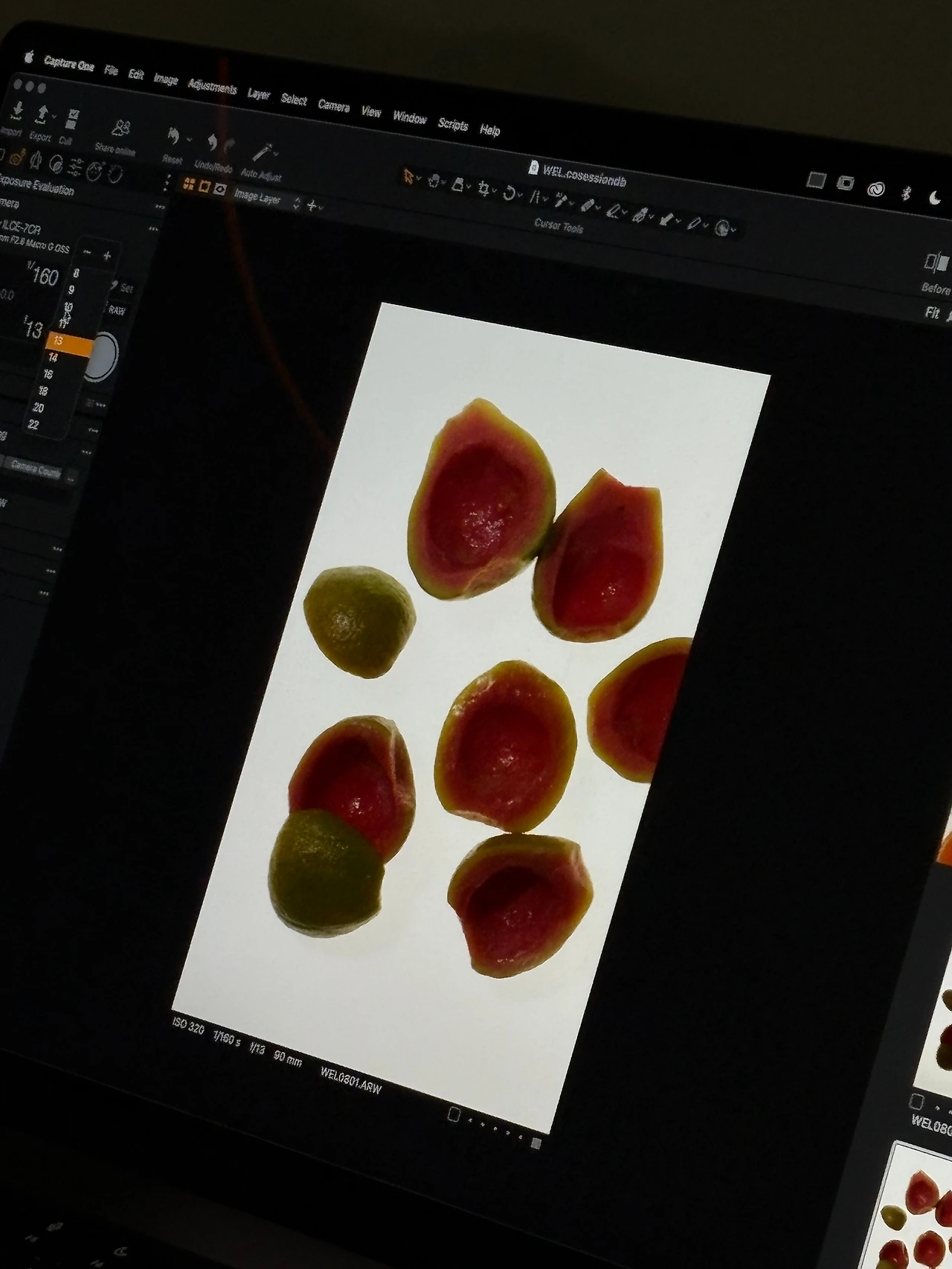Click the Creative Cloud menu bar icon
Image resolution: width=952 pixels, height=1269 pixels.
[x=876, y=188]
